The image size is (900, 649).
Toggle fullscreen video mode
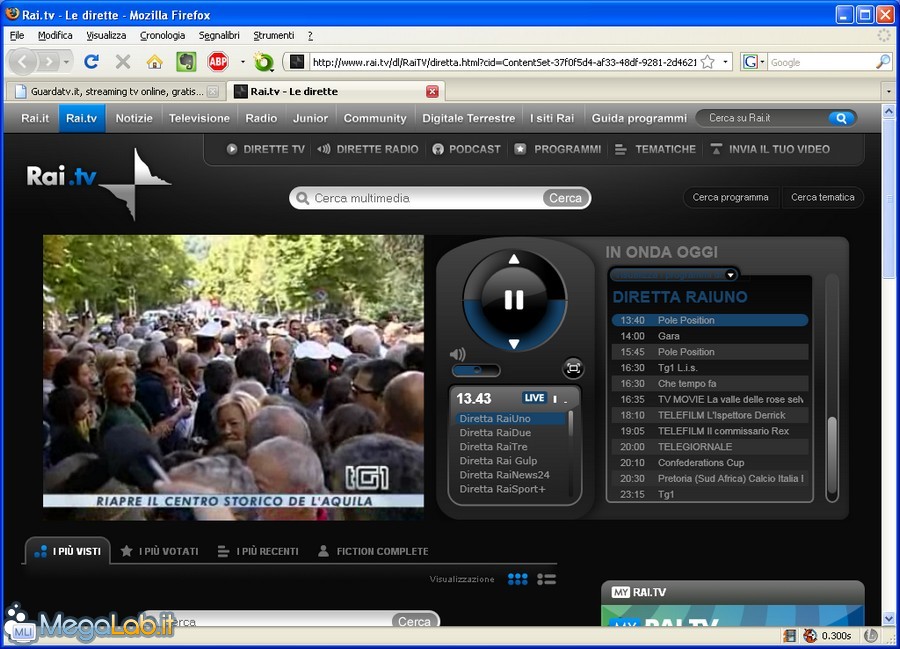pos(573,368)
